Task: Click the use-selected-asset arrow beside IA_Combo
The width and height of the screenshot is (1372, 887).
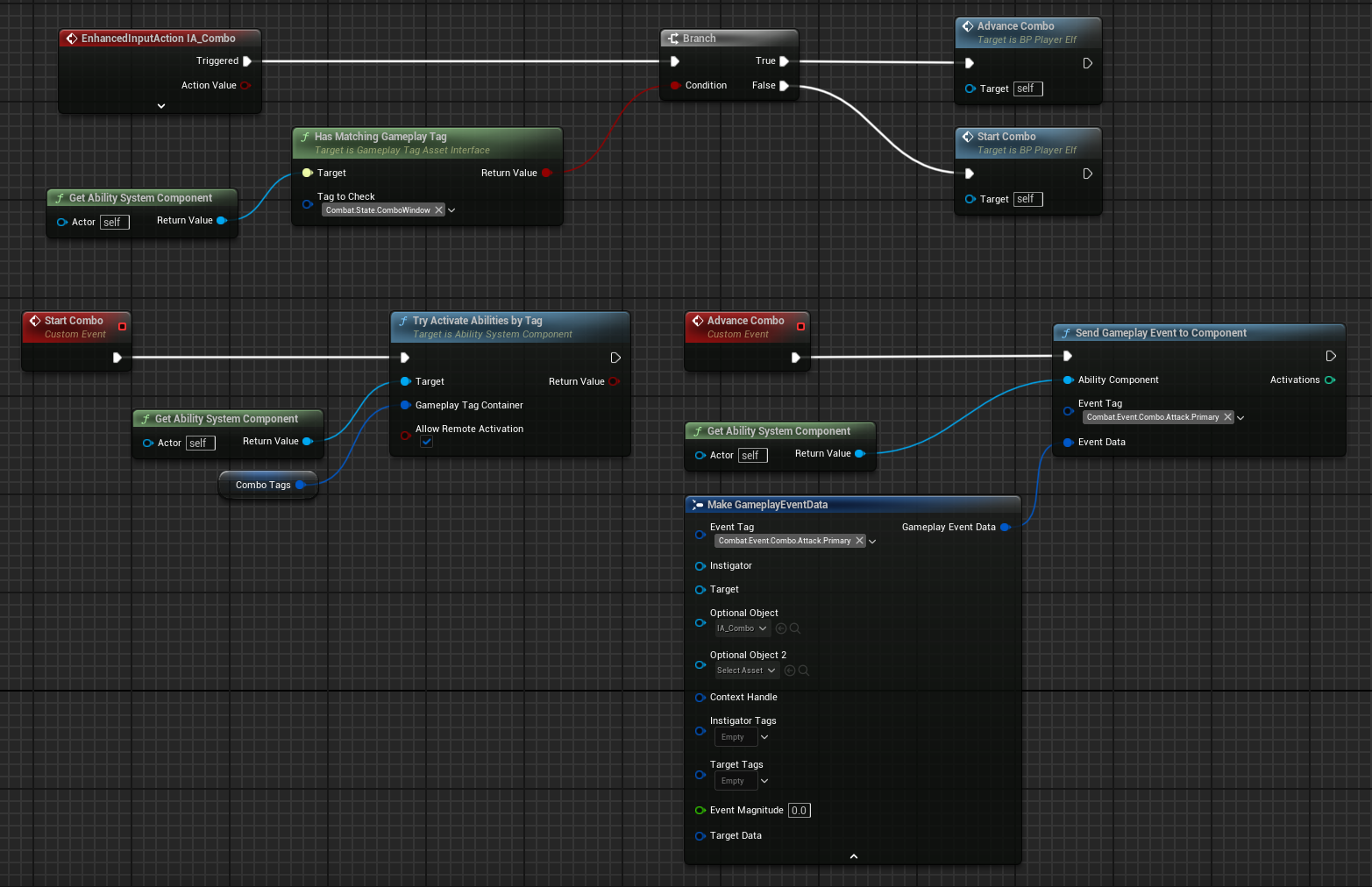Action: point(781,628)
